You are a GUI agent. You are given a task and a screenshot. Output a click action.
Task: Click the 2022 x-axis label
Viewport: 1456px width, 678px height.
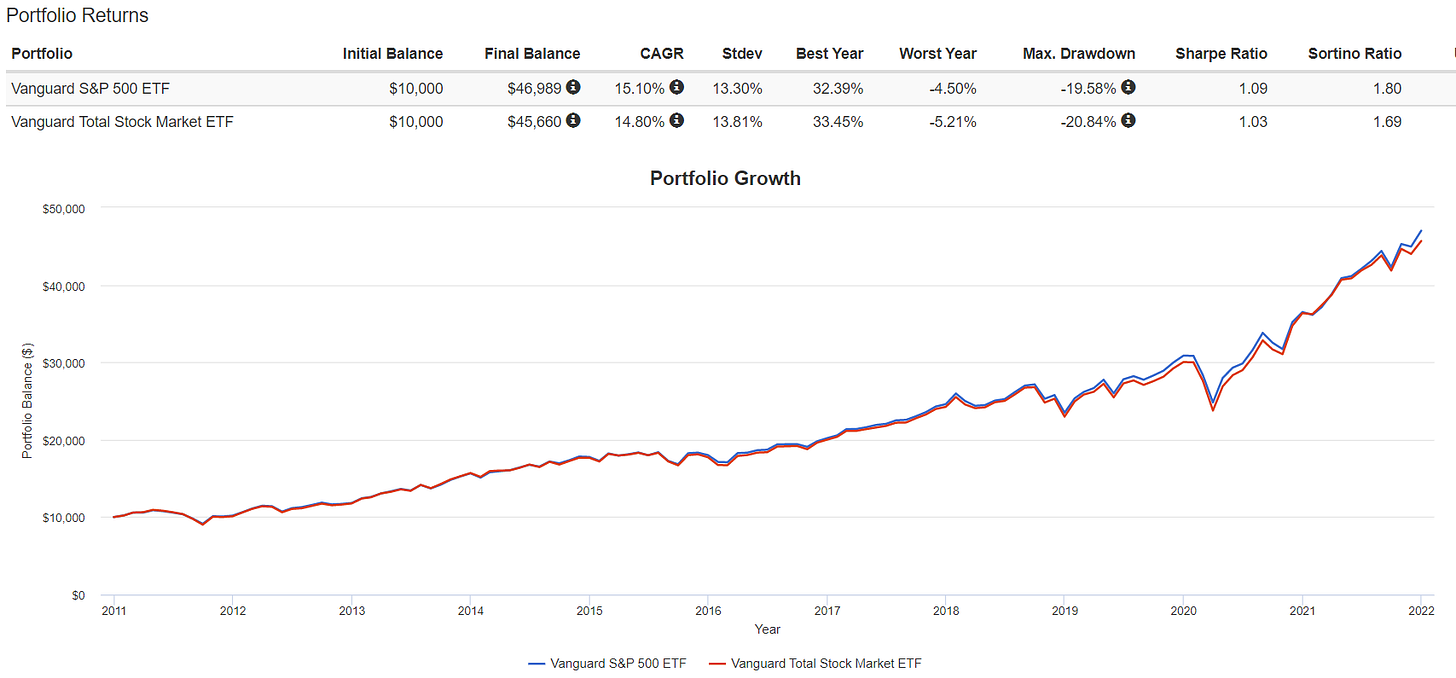pyautogui.click(x=1421, y=610)
